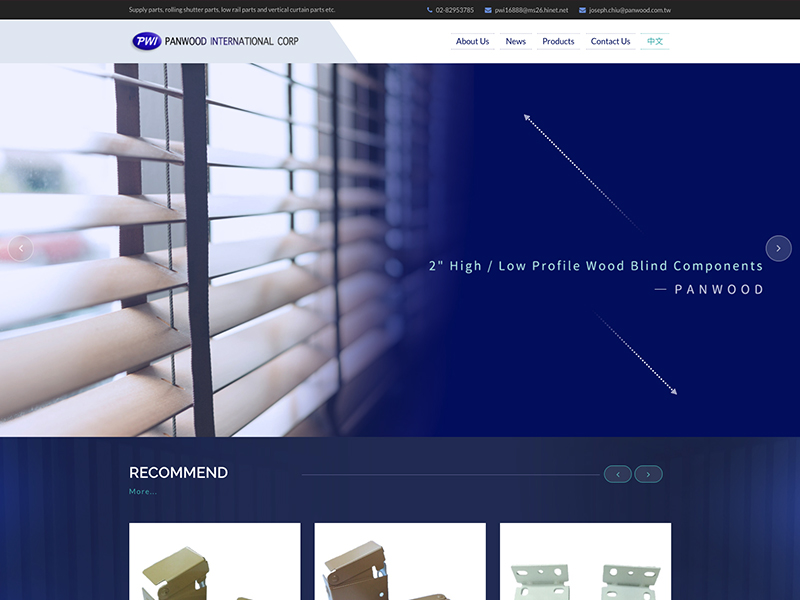Open the About Us menu
This screenshot has height=600, width=800.
point(472,41)
